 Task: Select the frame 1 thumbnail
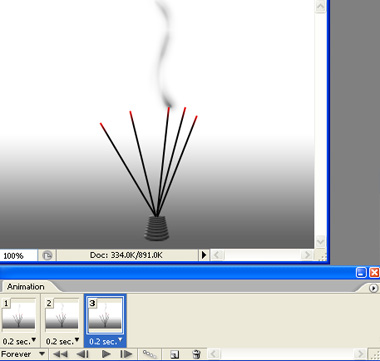(19, 315)
